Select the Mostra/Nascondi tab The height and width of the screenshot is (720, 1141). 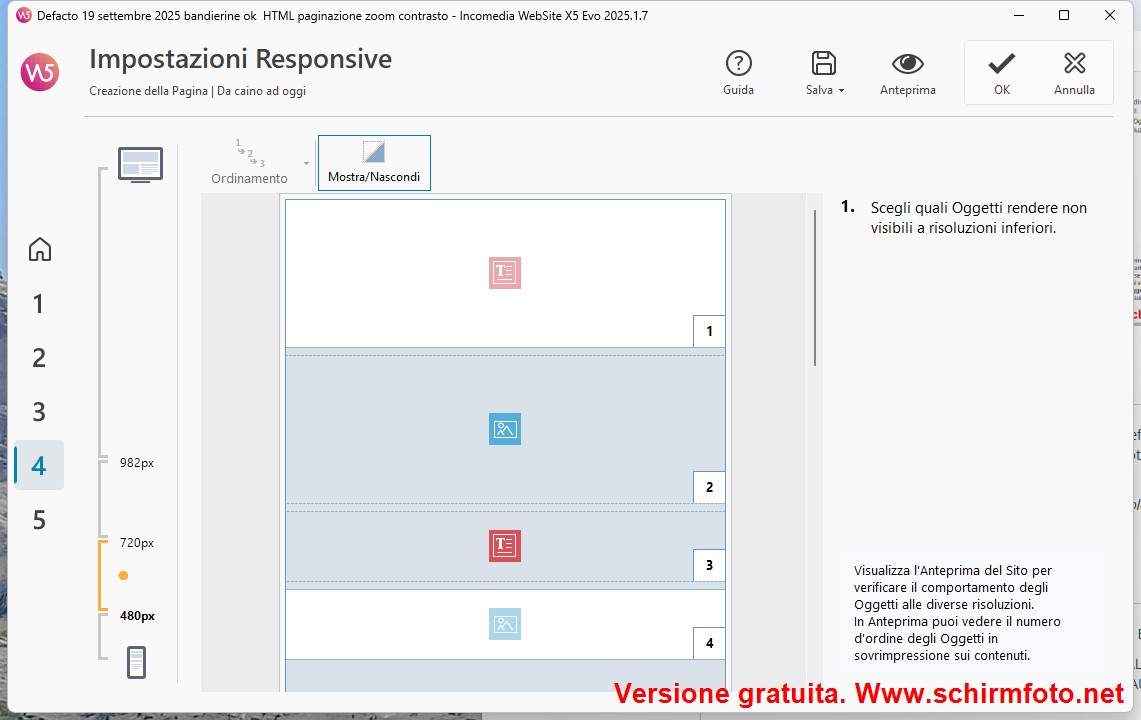click(x=374, y=163)
